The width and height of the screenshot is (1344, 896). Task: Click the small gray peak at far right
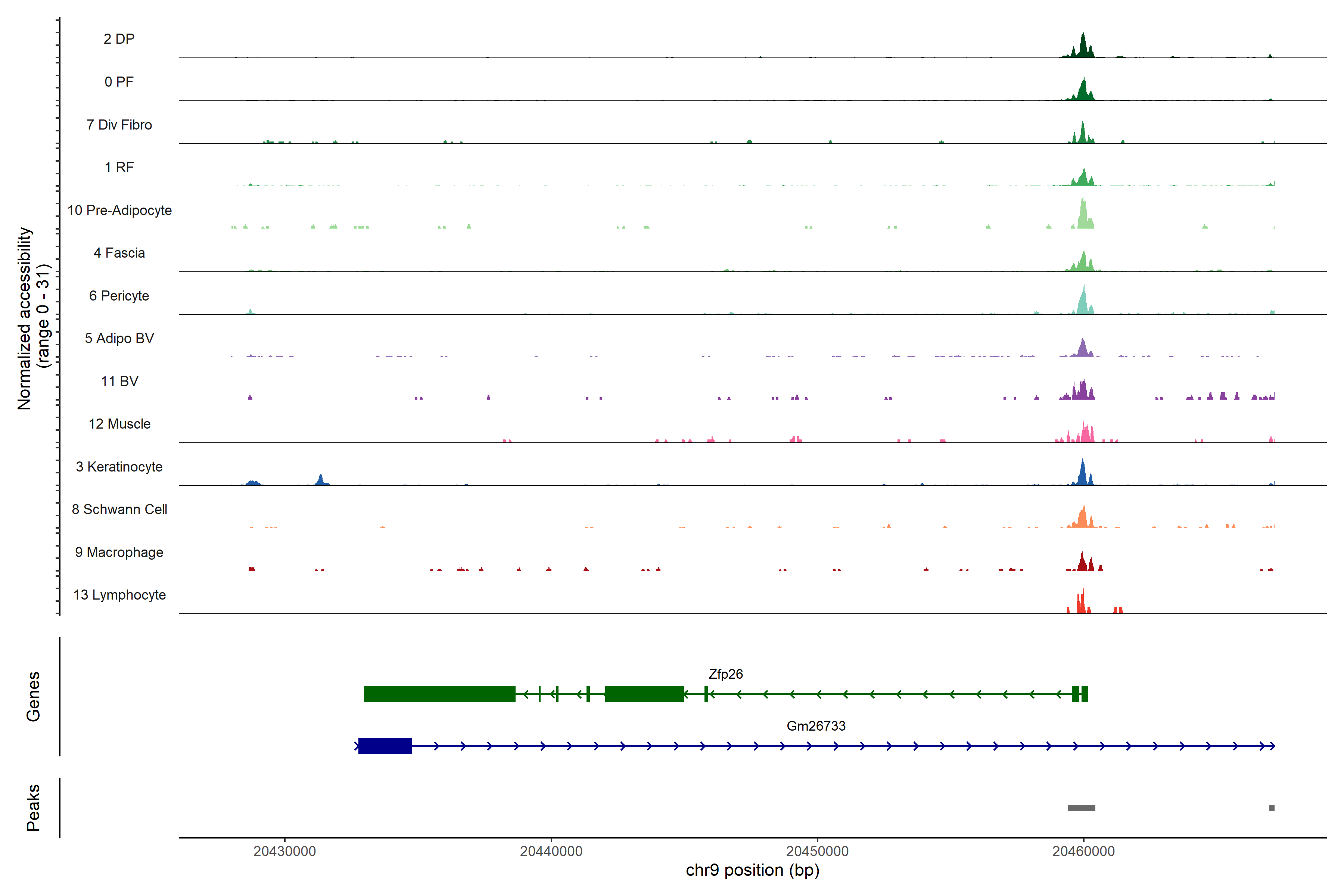pyautogui.click(x=1272, y=808)
